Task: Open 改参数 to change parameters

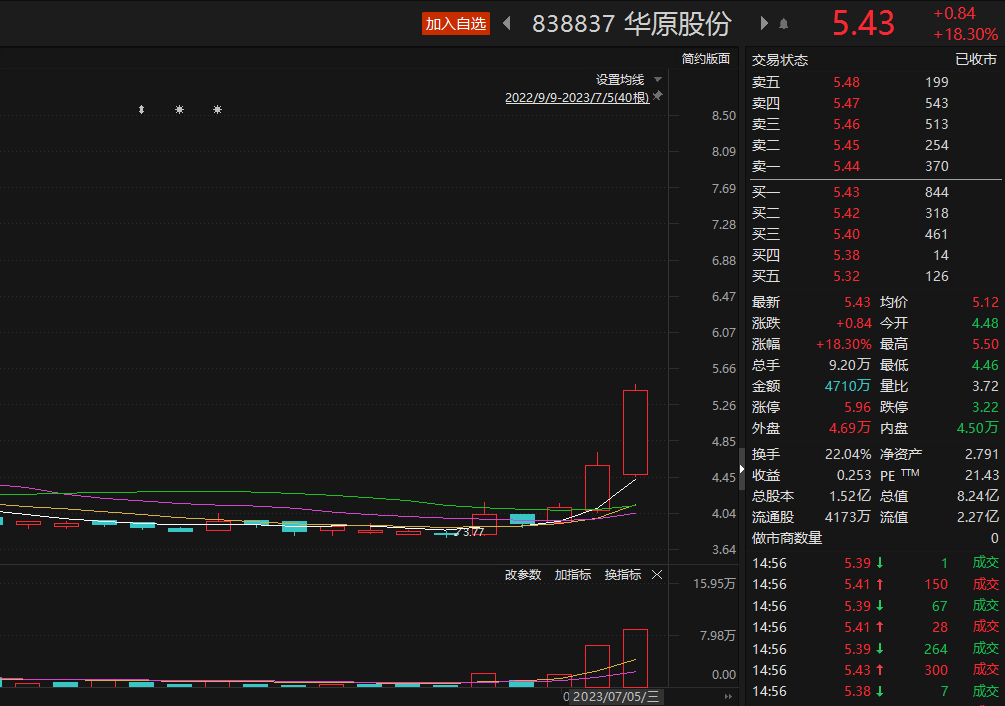Action: coord(523,575)
